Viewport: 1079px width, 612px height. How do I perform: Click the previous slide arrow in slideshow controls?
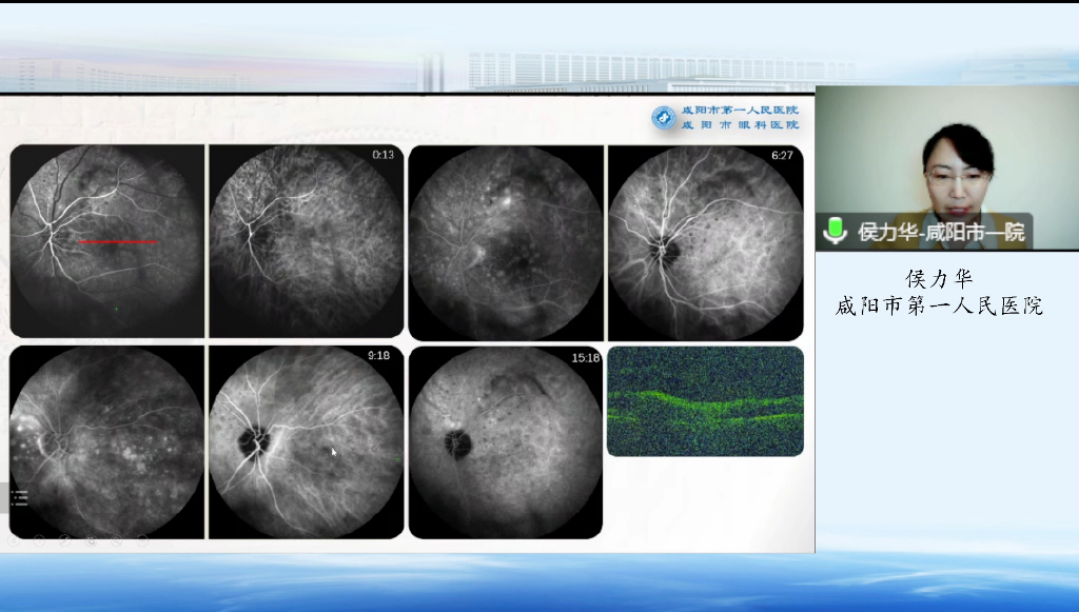tap(14, 540)
